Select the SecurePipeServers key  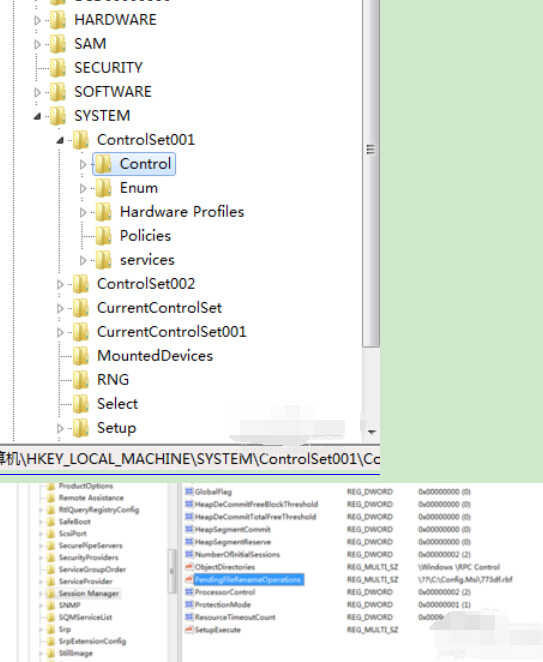point(90,545)
